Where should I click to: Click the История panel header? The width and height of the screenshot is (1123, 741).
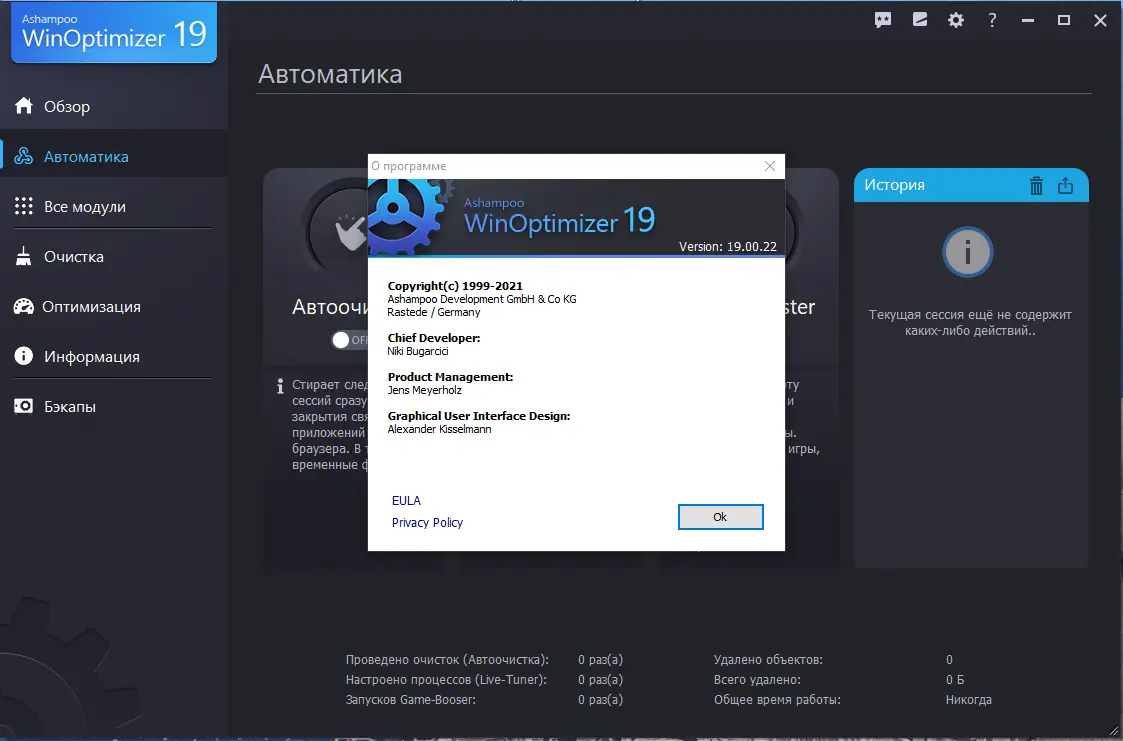point(970,185)
